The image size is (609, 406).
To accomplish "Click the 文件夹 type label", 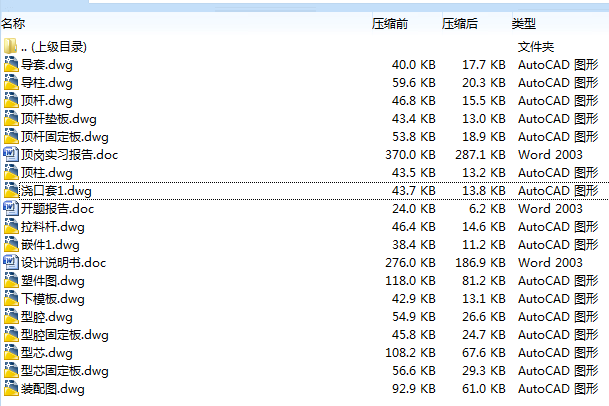I will pos(536,47).
